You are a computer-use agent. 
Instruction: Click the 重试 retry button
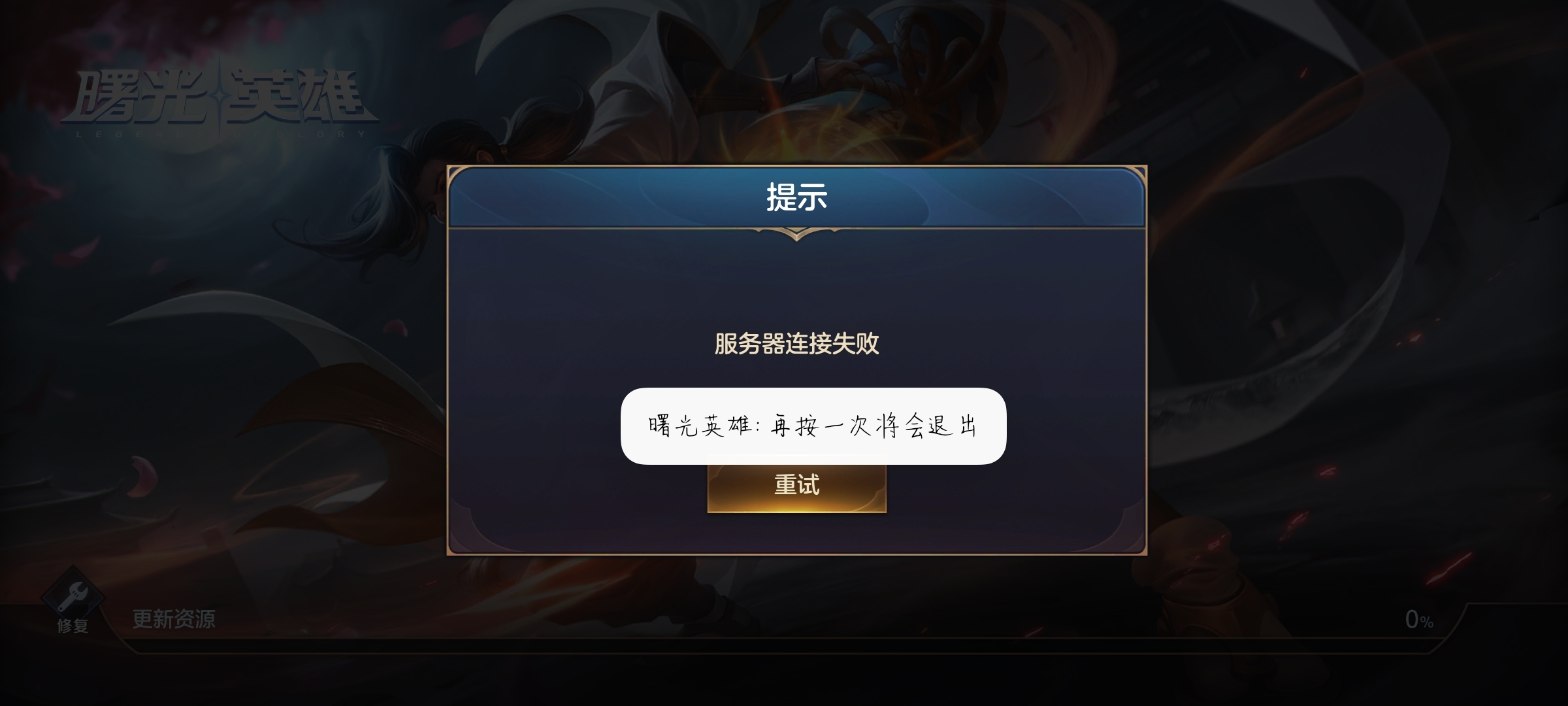(x=796, y=486)
